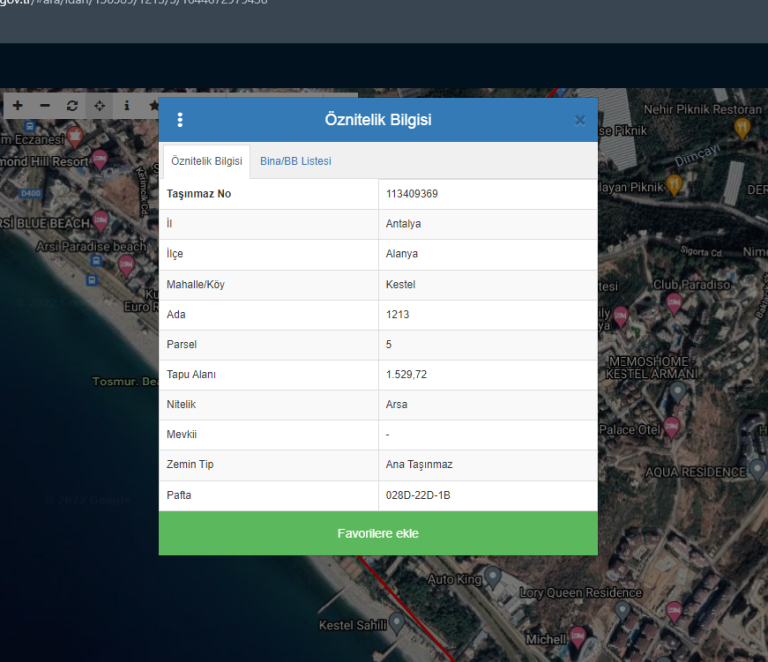The image size is (768, 662).
Task: Open the three-dot dialog menu
Action: (180, 120)
